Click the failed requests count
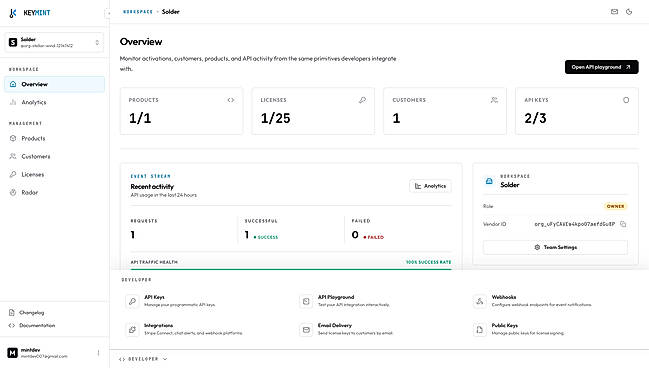The width and height of the screenshot is (649, 368). [355, 235]
